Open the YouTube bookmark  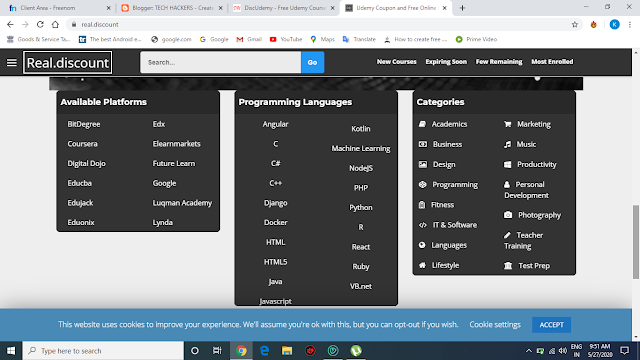[286, 39]
